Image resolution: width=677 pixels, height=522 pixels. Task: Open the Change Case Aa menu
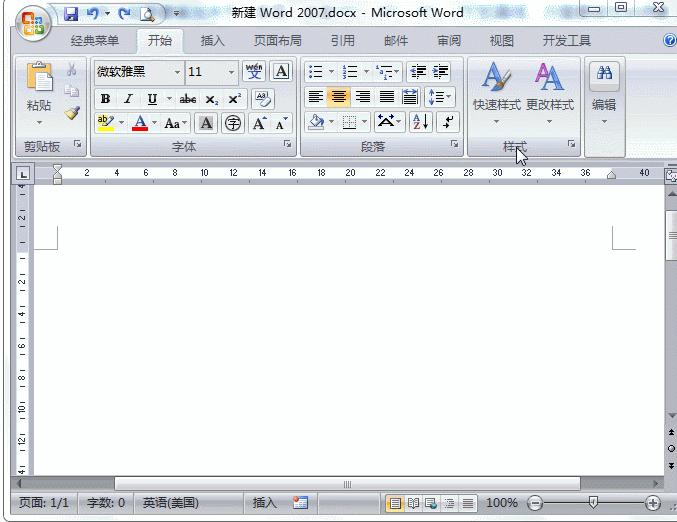point(175,123)
